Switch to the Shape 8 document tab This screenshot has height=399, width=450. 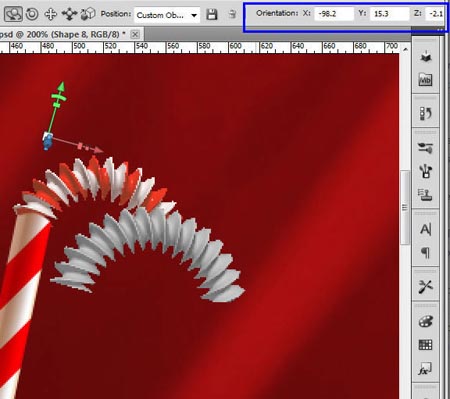point(62,34)
